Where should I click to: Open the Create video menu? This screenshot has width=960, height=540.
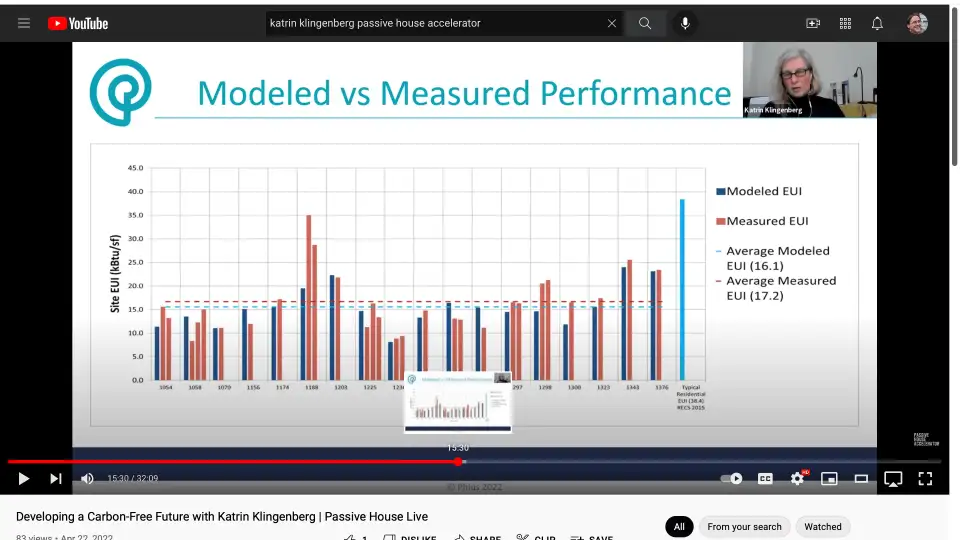click(813, 23)
